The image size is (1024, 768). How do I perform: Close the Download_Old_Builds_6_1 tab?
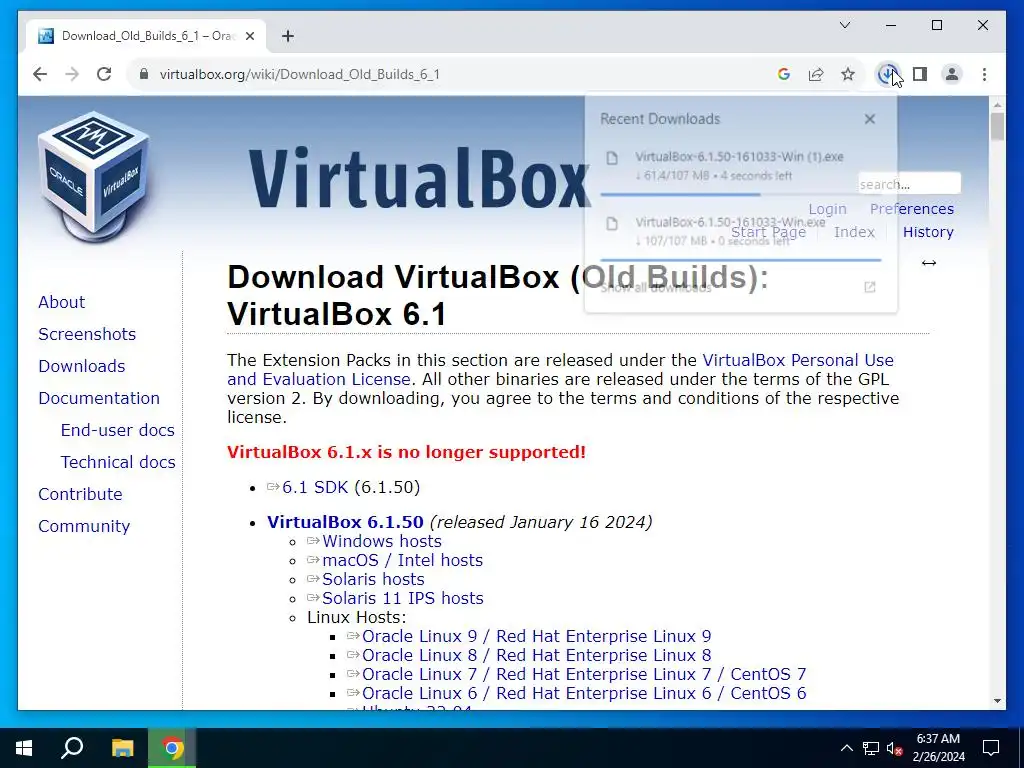tap(249, 36)
